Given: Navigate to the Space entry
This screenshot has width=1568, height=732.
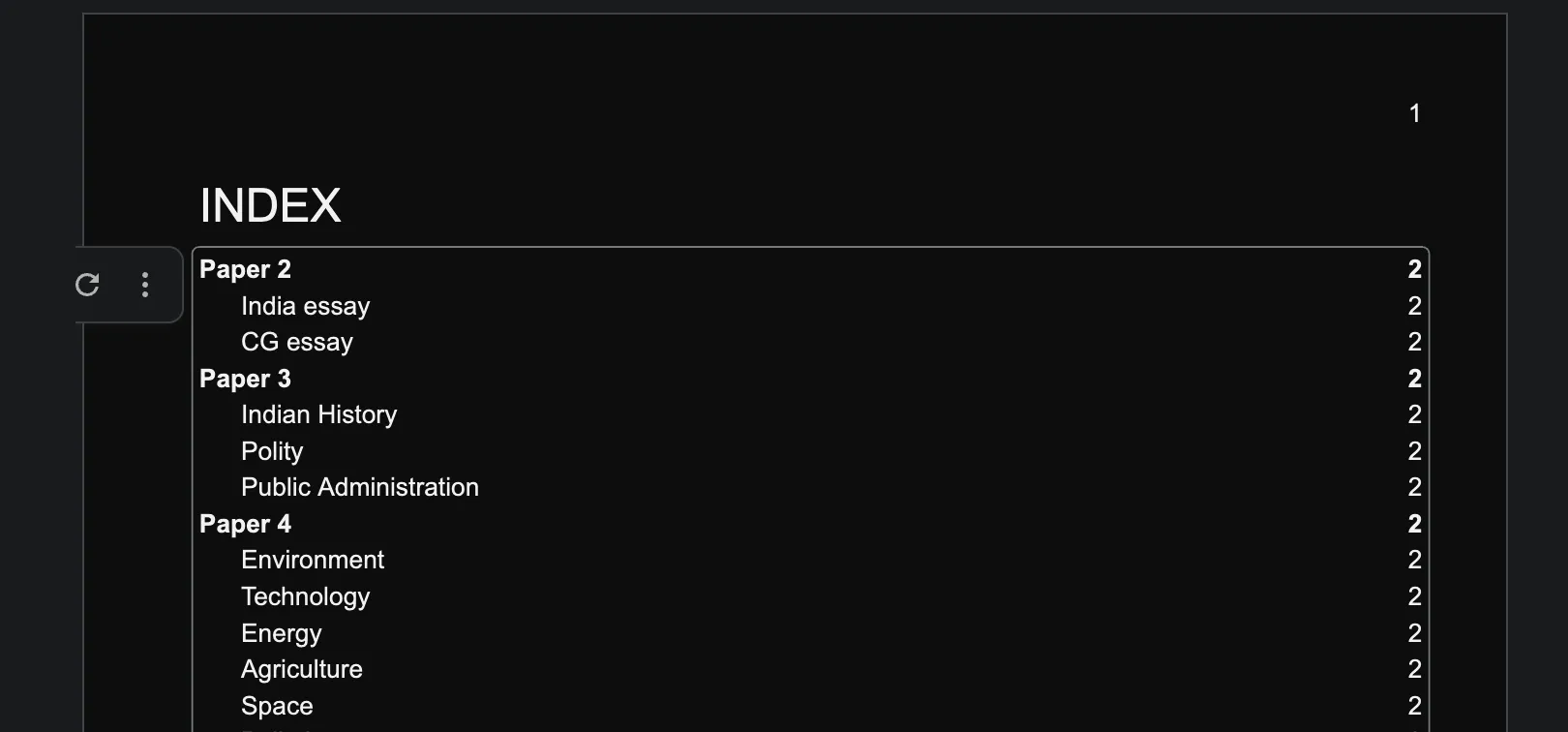Looking at the screenshot, I should pos(277,706).
